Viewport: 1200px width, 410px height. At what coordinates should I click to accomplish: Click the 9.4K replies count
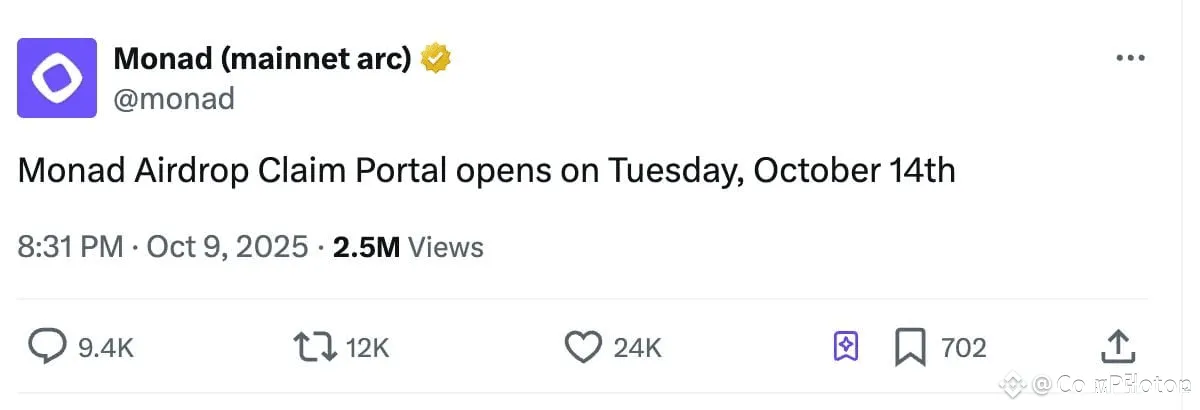[105, 348]
